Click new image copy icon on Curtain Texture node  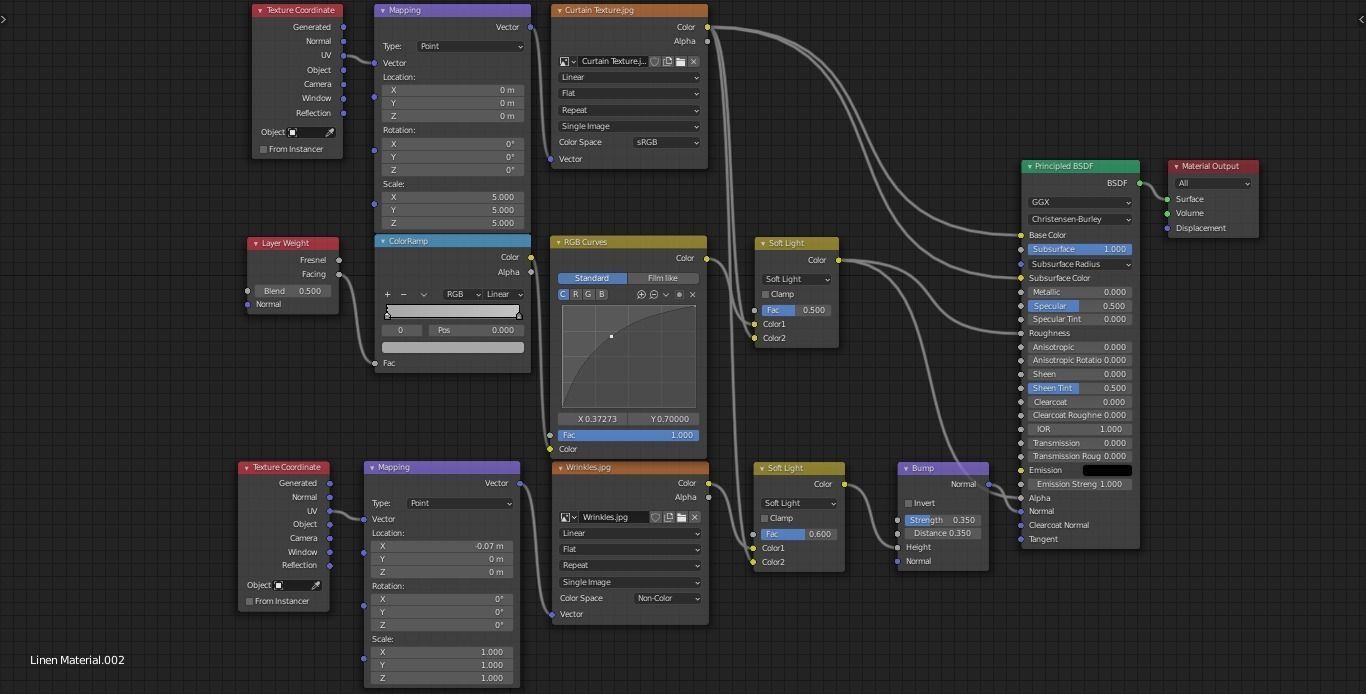tap(668, 62)
